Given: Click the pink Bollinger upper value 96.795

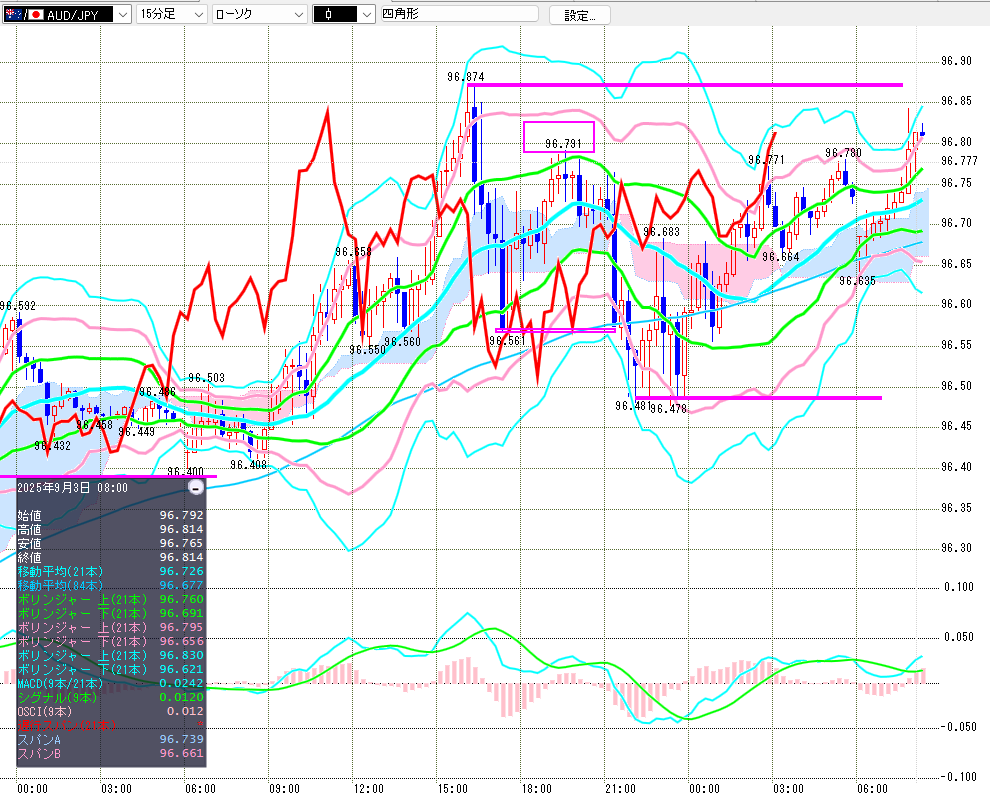Looking at the screenshot, I should [181, 627].
